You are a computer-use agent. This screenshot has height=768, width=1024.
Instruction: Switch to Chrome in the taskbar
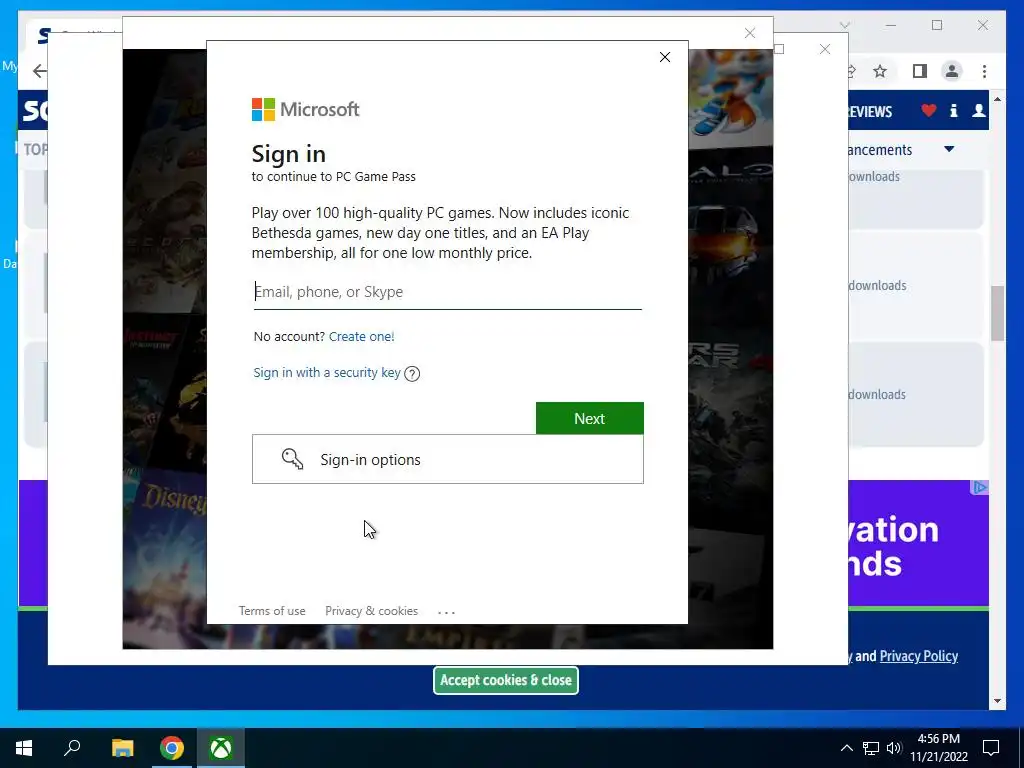[172, 748]
